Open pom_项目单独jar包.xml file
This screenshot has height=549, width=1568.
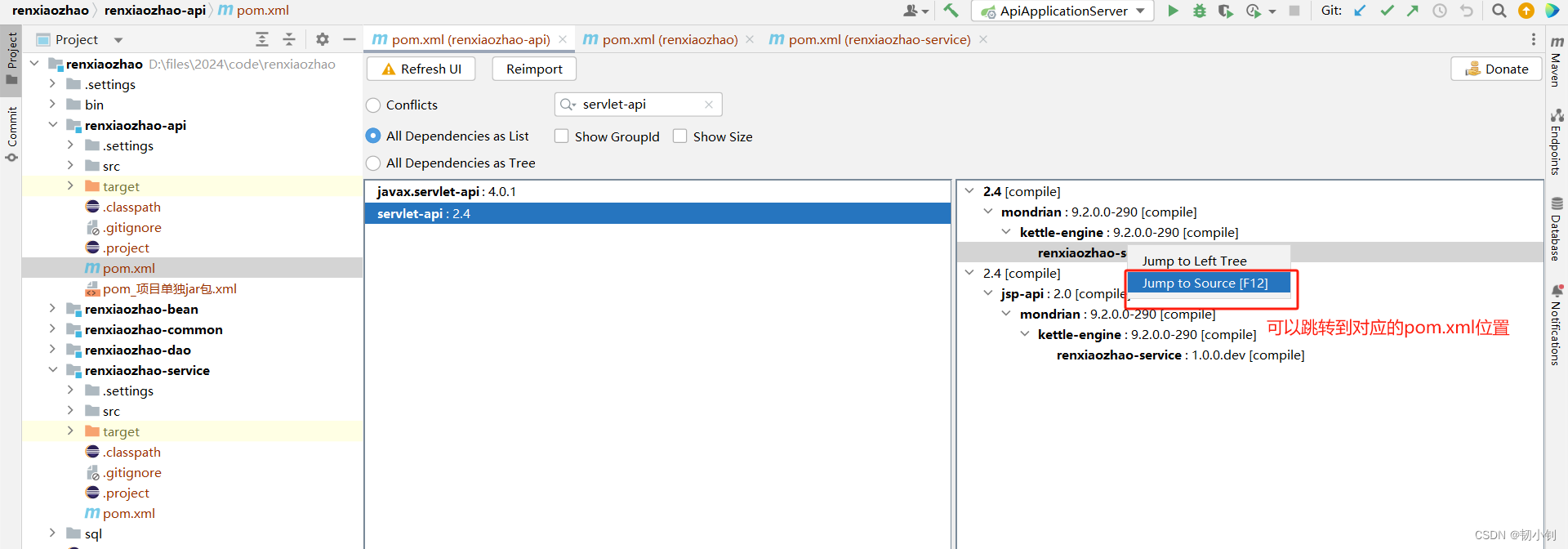click(161, 288)
